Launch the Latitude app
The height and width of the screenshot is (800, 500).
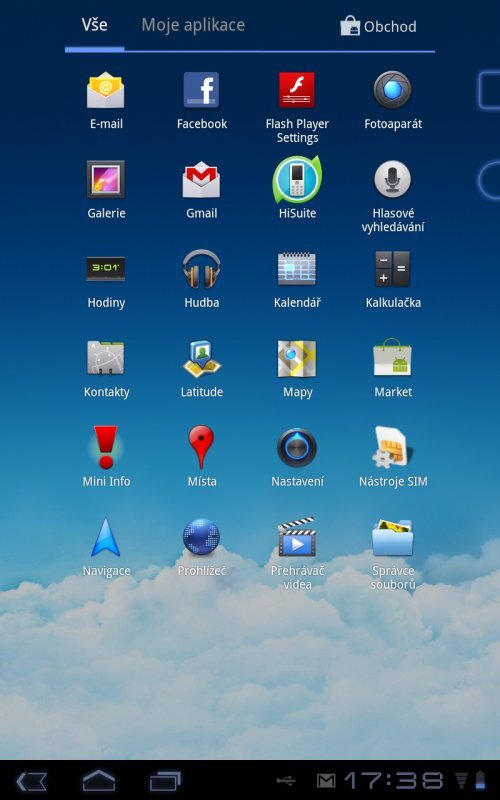pyautogui.click(x=202, y=358)
